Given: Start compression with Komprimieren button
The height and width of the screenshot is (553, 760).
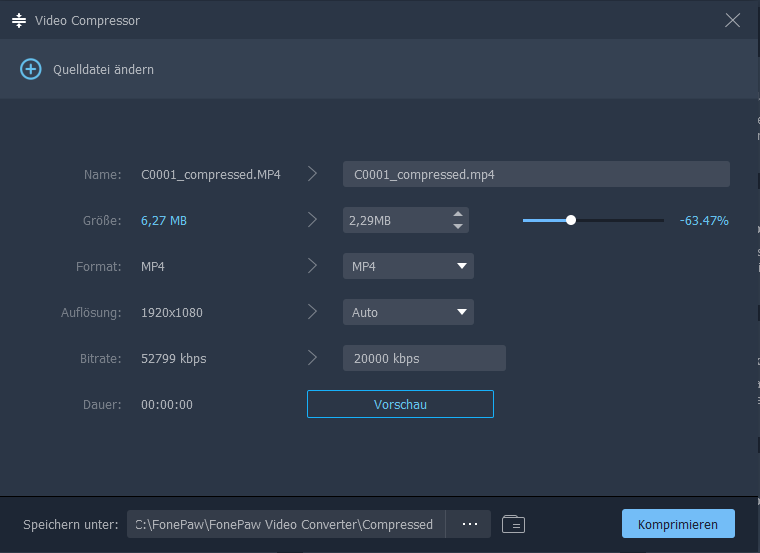Looking at the screenshot, I should coord(678,524).
